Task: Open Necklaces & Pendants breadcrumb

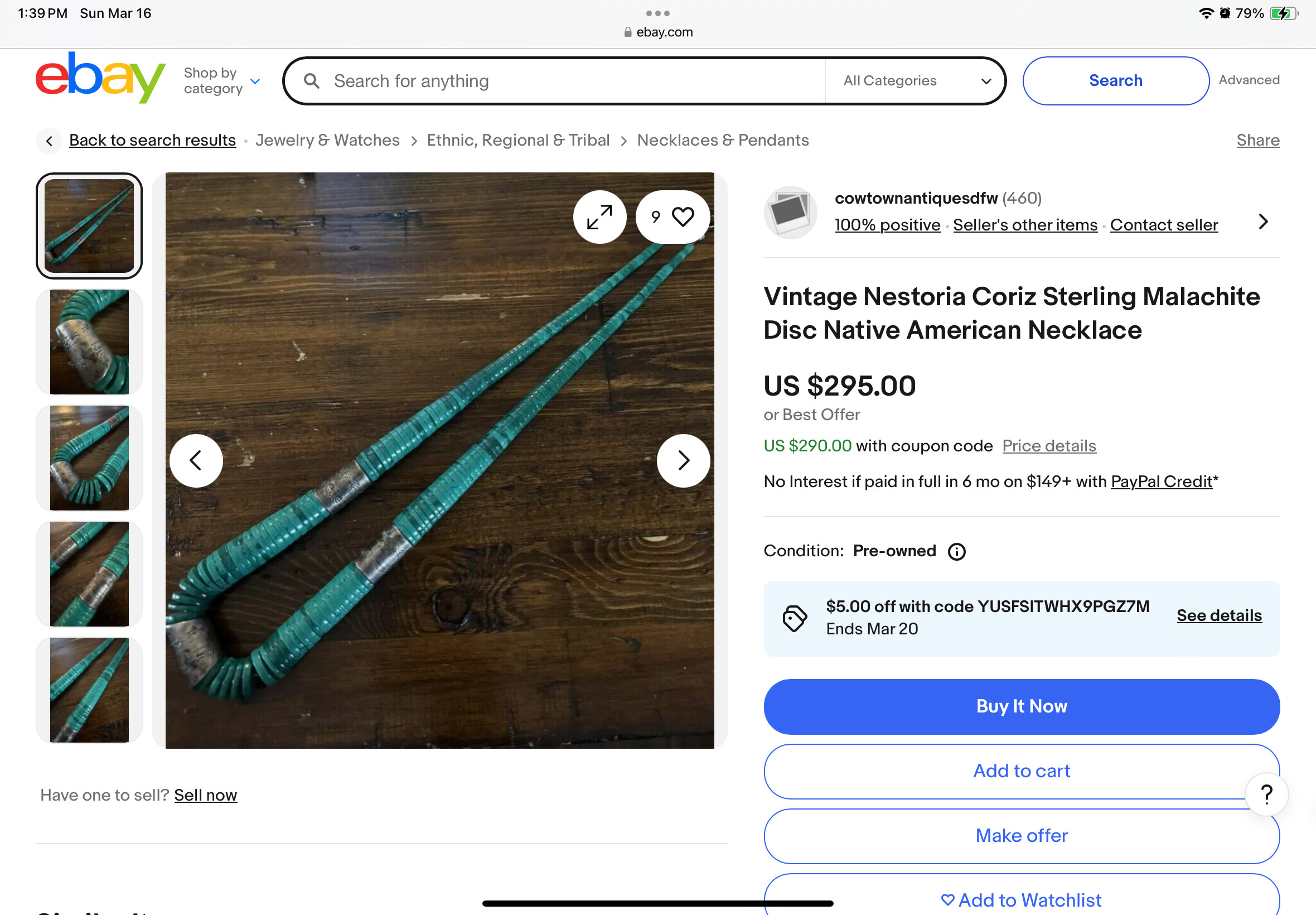Action: 723,141
